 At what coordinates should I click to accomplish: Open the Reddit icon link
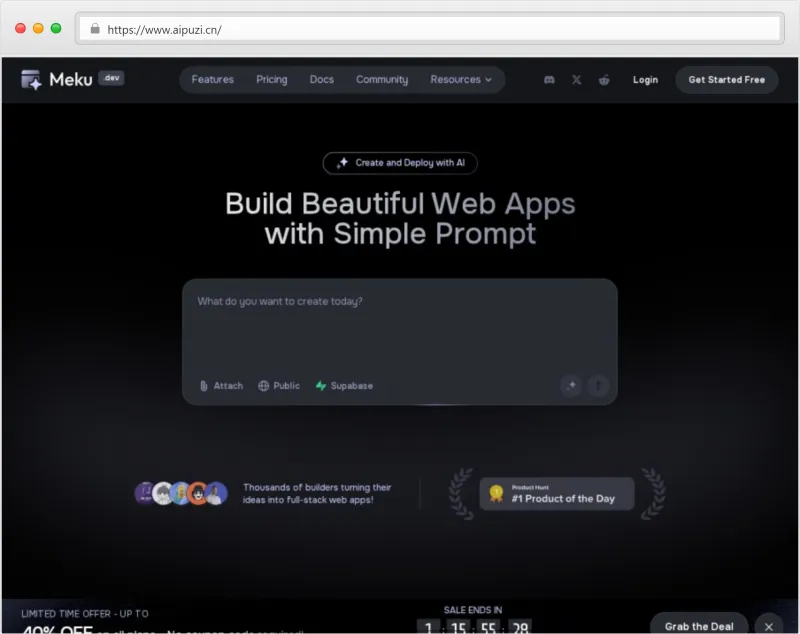(604, 80)
